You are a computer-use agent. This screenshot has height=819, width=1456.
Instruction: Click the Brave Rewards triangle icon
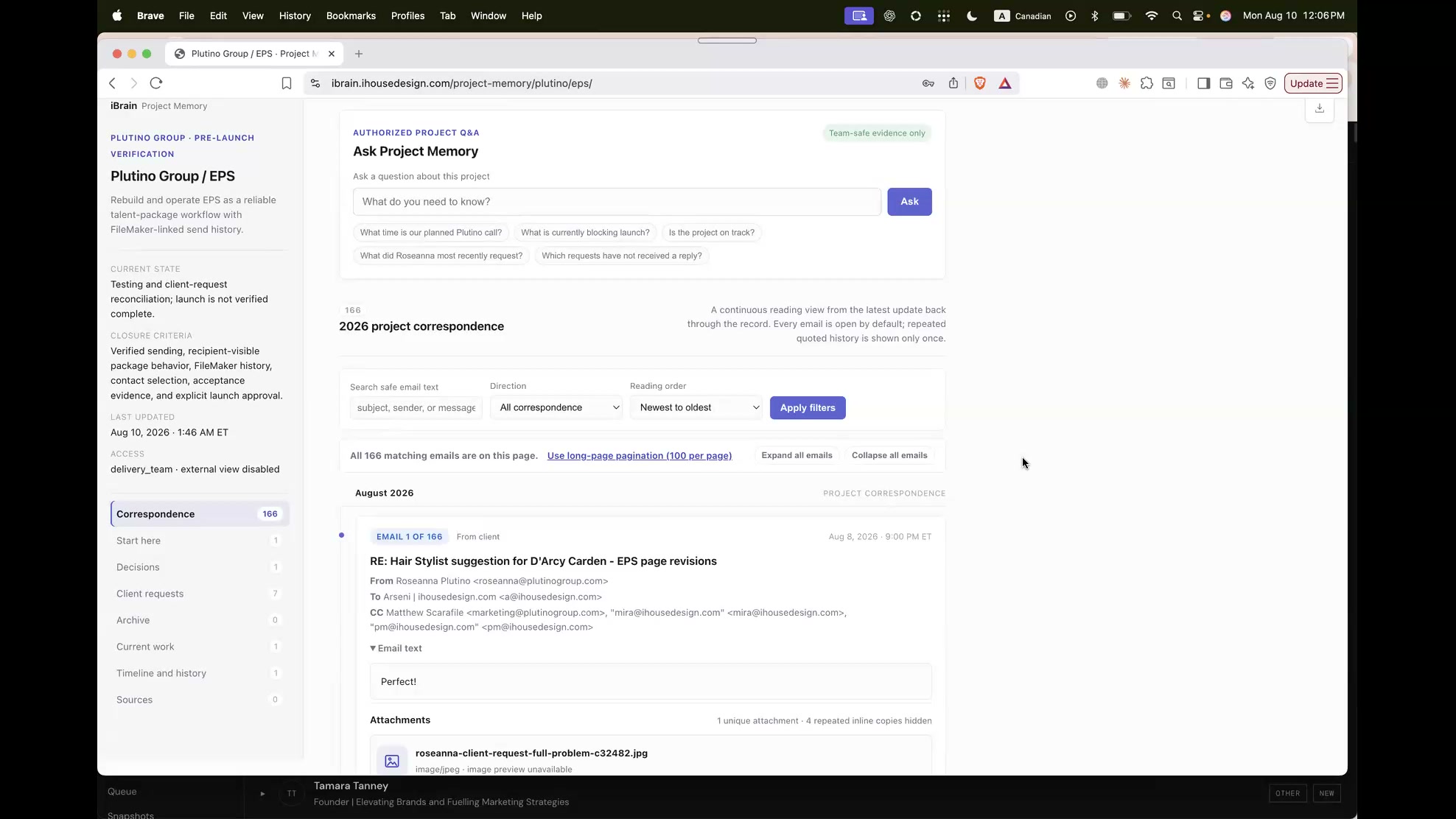pos(1005,83)
